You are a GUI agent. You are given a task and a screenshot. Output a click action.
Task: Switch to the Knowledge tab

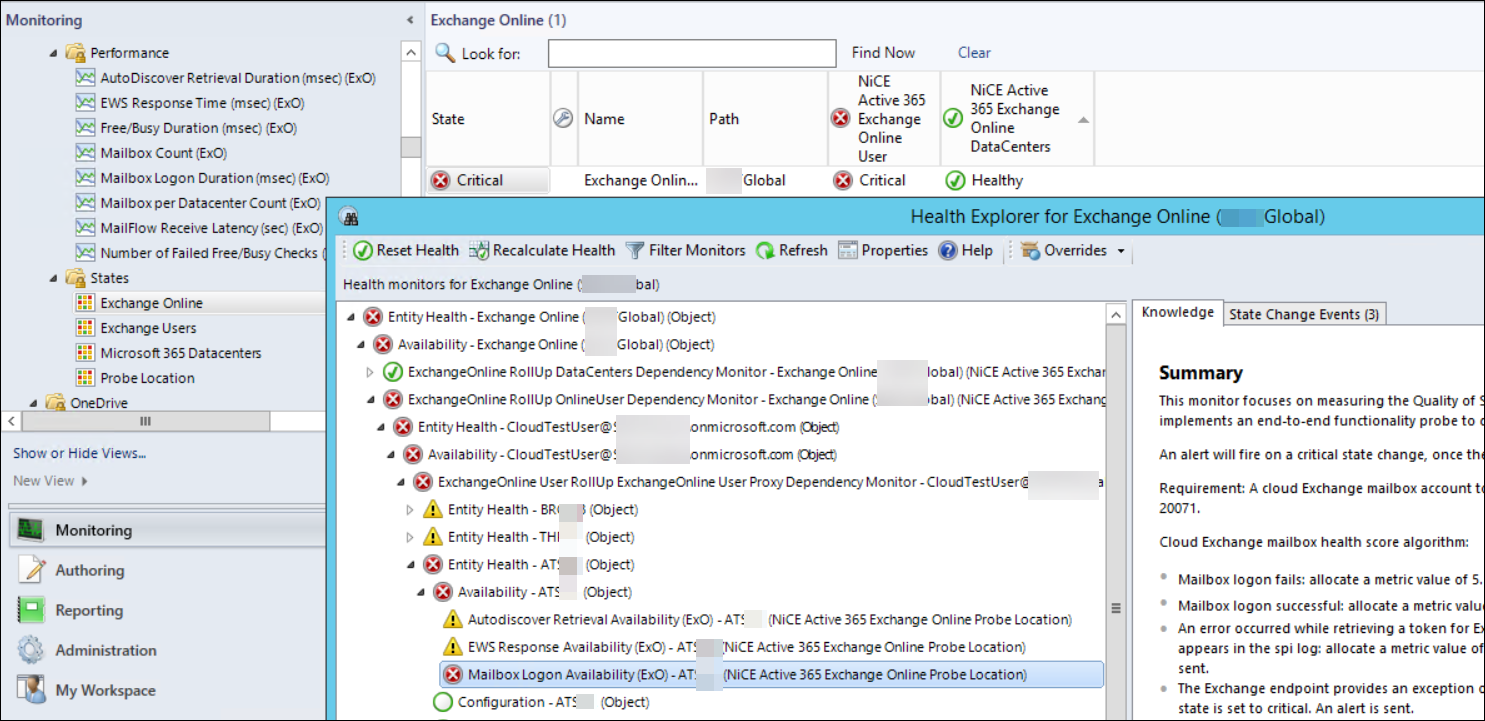click(1177, 311)
